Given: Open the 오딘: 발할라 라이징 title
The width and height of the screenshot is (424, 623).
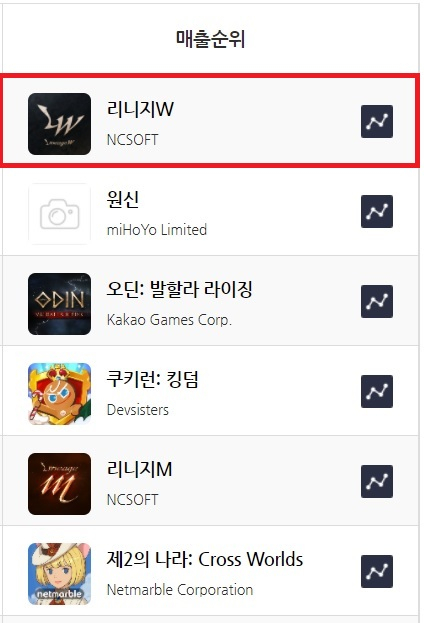Looking at the screenshot, I should (180, 289).
